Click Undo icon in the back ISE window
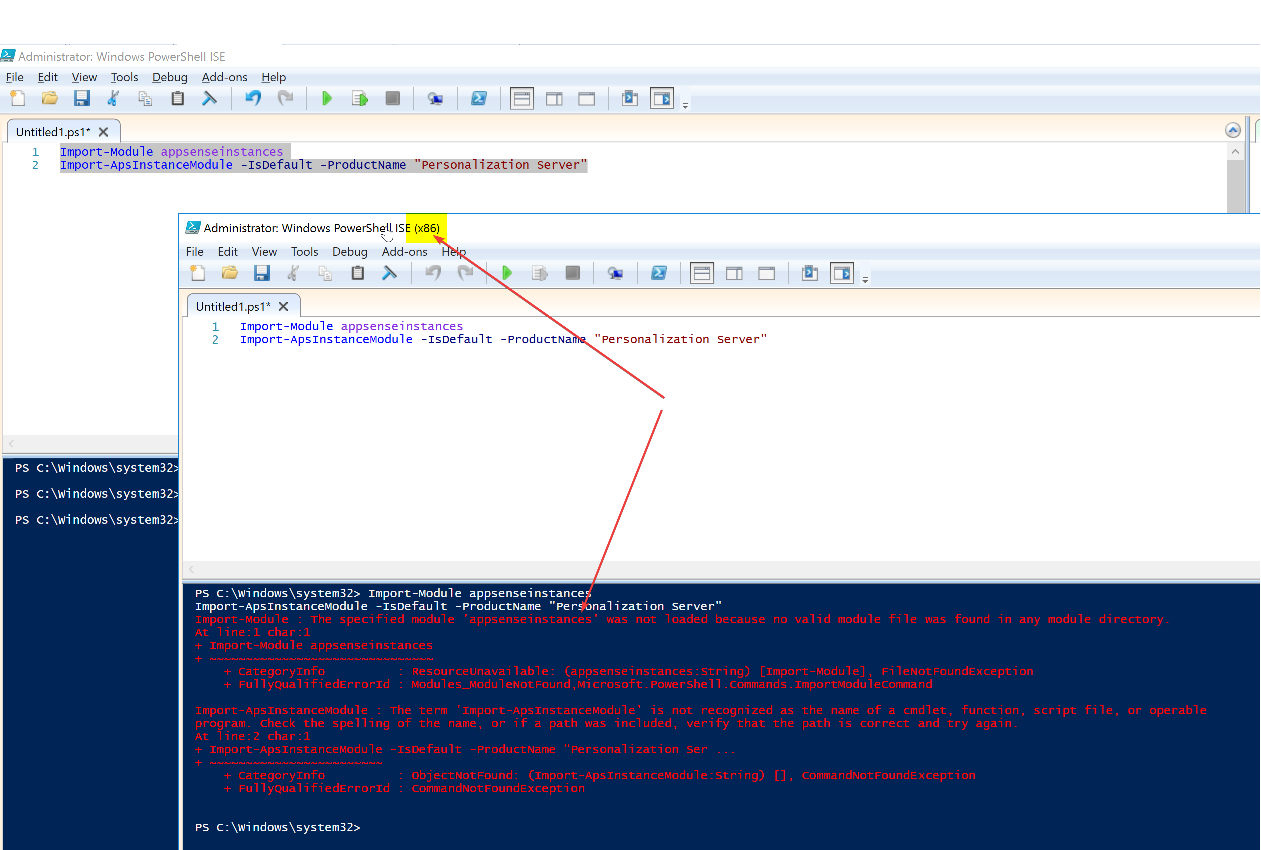Image resolution: width=1261 pixels, height=850 pixels. click(x=253, y=98)
